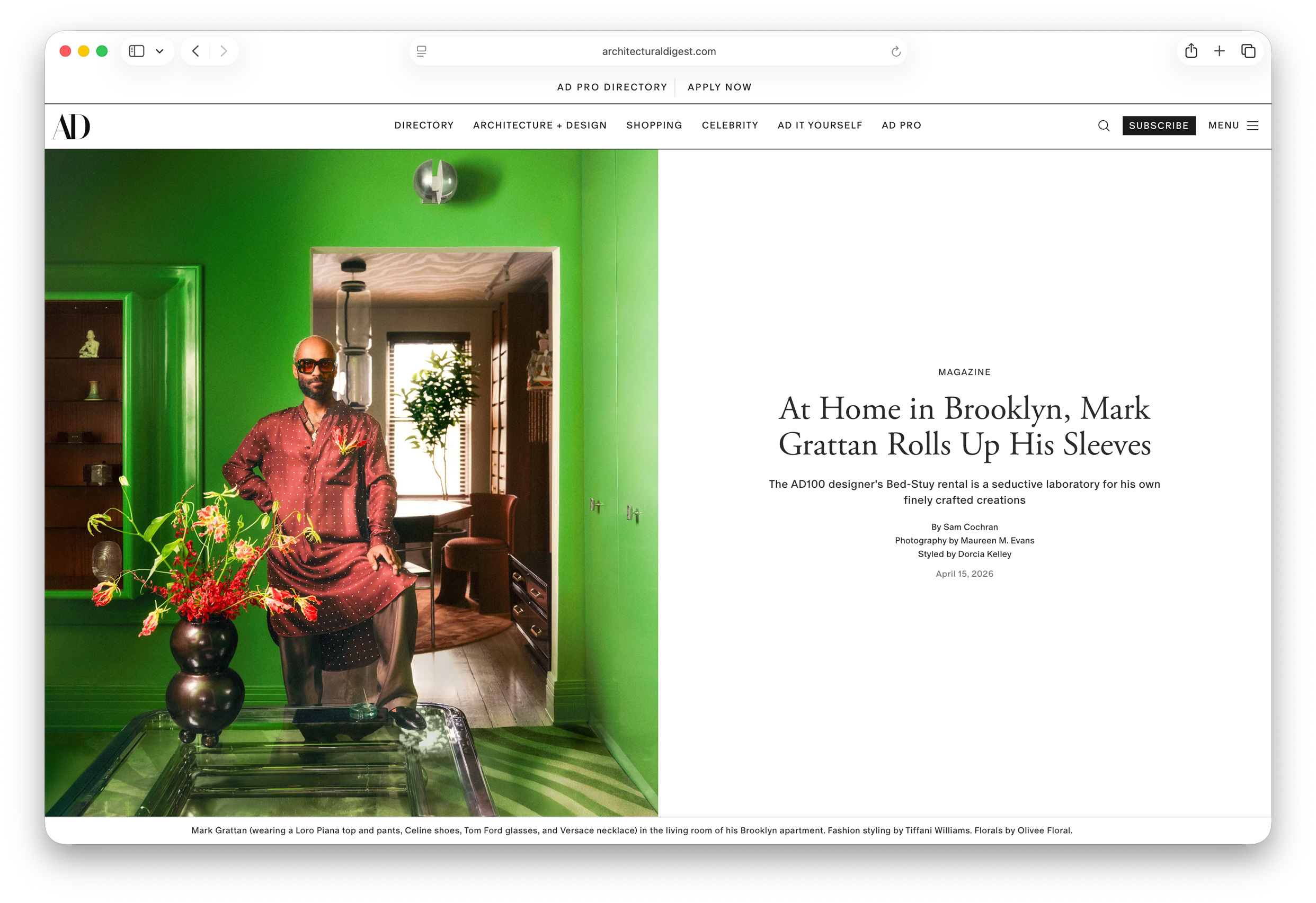Click the address bar to edit the URL
Screen dimensions: 1316x903
[x=659, y=51]
